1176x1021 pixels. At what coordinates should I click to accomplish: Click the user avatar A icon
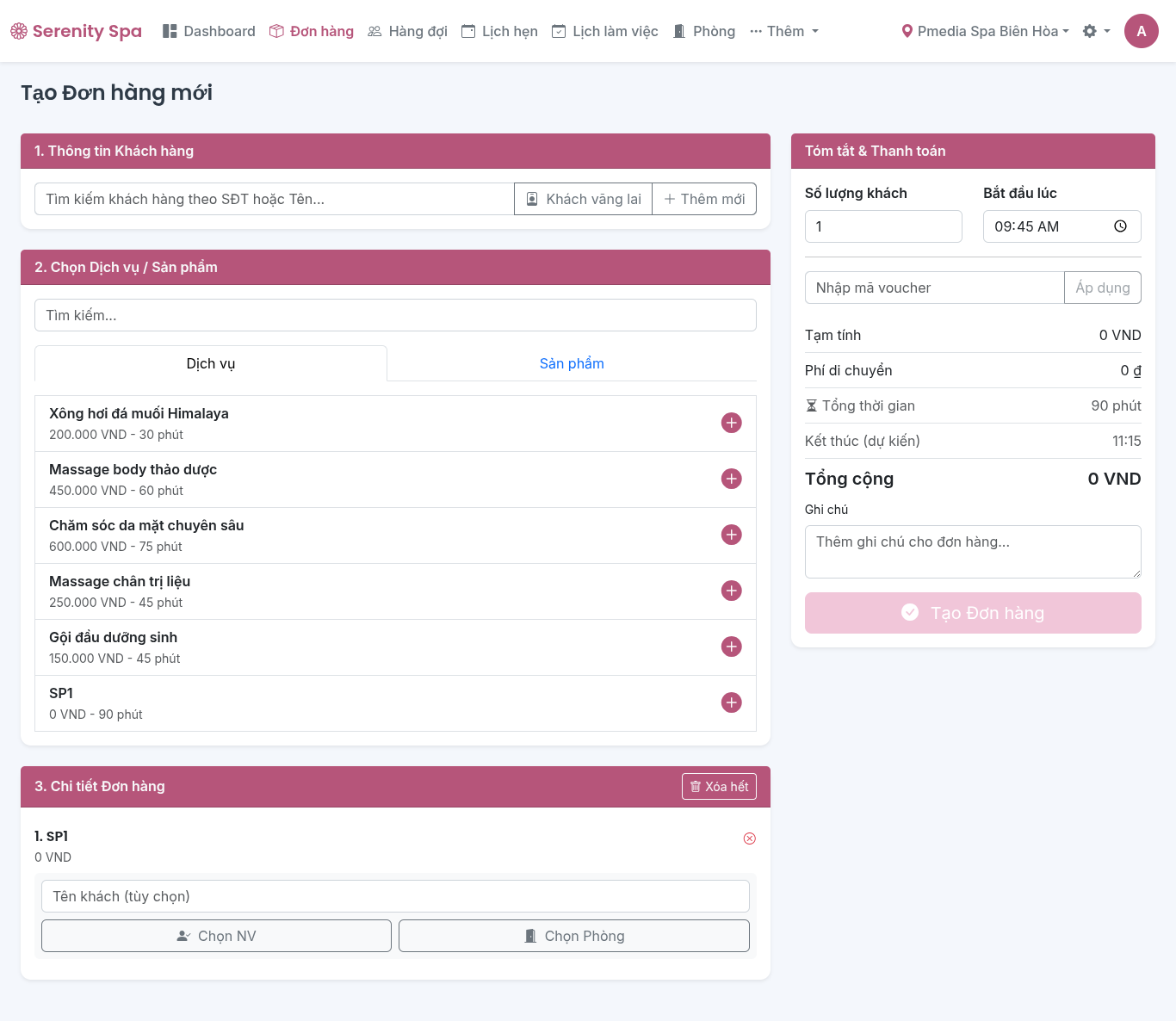click(x=1141, y=31)
